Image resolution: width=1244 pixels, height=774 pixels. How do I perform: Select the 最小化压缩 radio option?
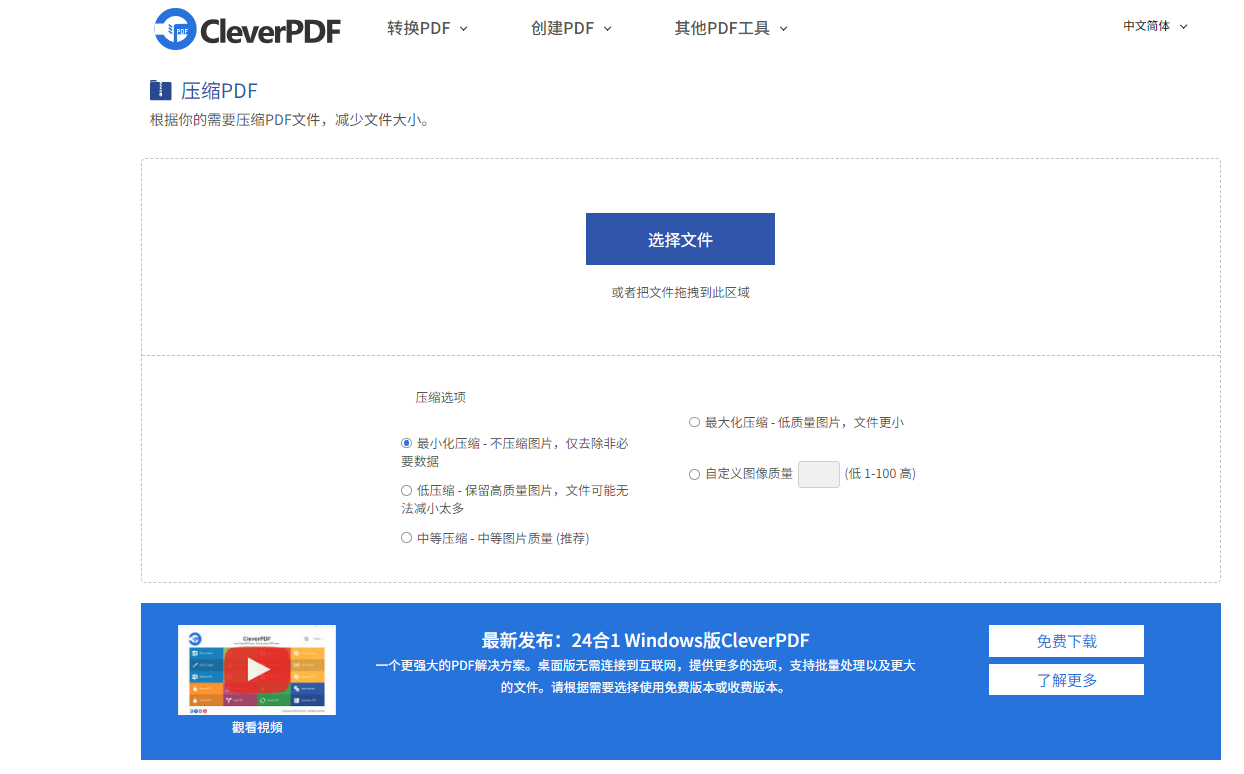coord(407,443)
